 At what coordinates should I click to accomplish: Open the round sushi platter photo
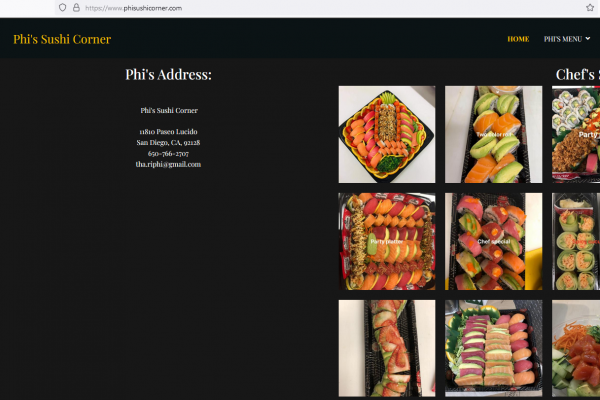(x=387, y=134)
